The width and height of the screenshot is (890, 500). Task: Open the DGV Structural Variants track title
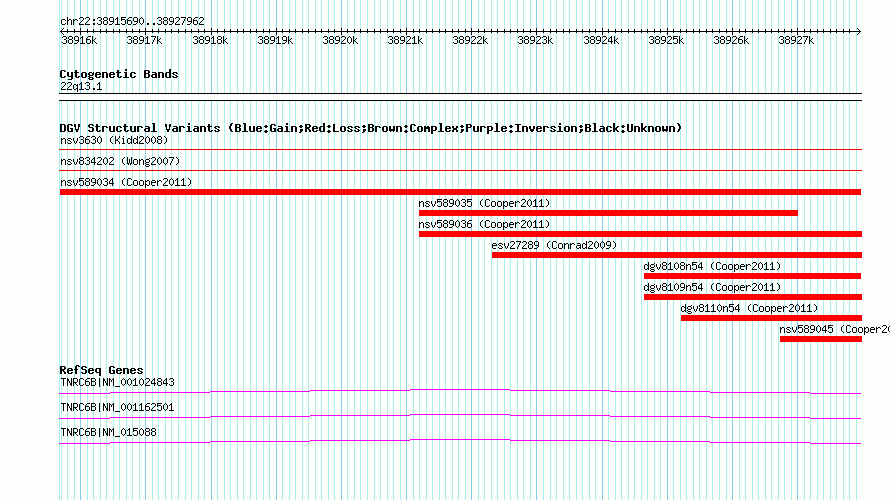[x=371, y=128]
